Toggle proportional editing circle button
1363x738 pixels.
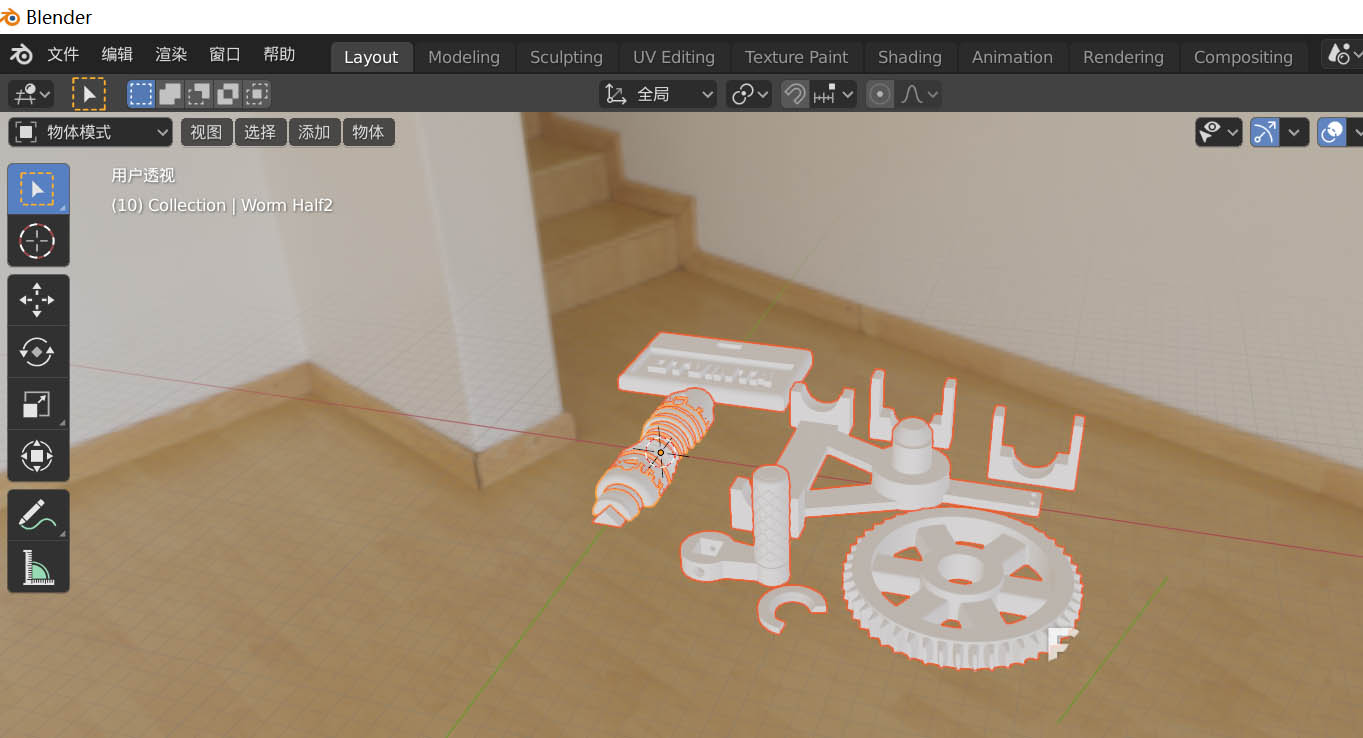(880, 94)
